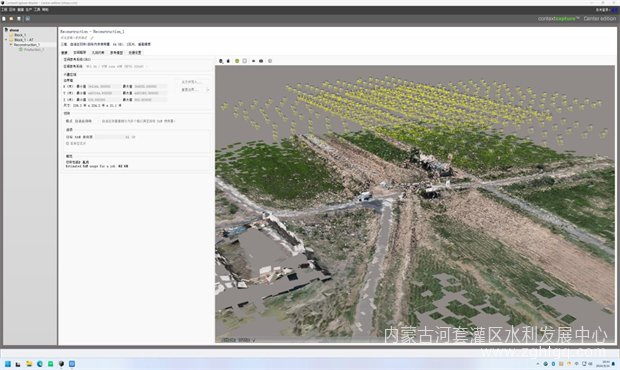
Task: Toggle the discard empty tiles checkbox
Action: click(68, 143)
